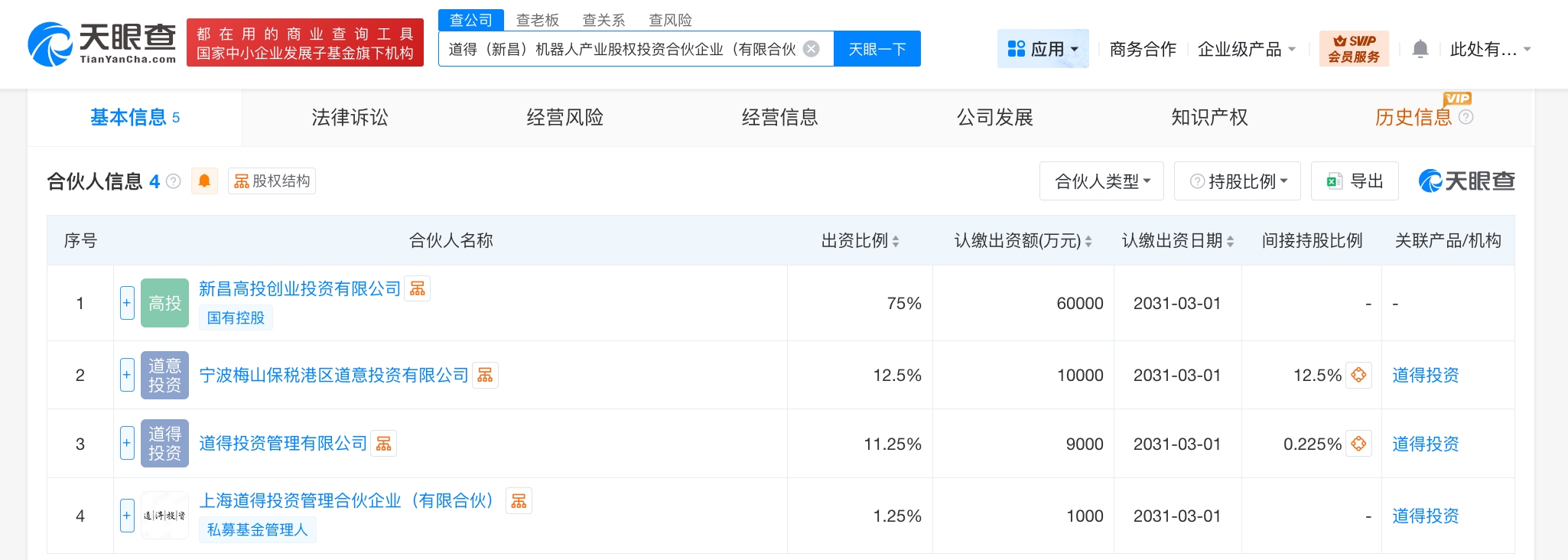Open equity structure icon next to 新昌高投创业投资有限公司
The image size is (1568, 560).
click(418, 288)
